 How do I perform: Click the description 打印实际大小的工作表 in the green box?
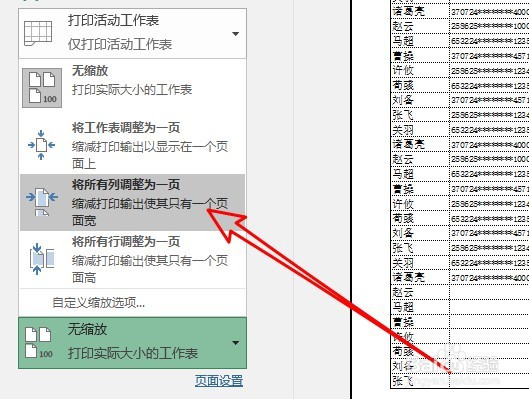pyautogui.click(x=133, y=353)
